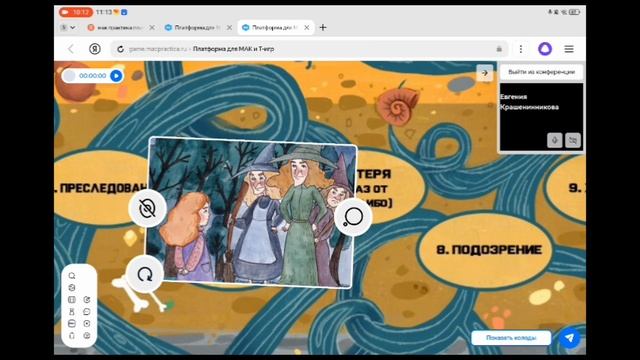Open the browser hamburger menu
The image size is (640, 360).
[x=569, y=49]
